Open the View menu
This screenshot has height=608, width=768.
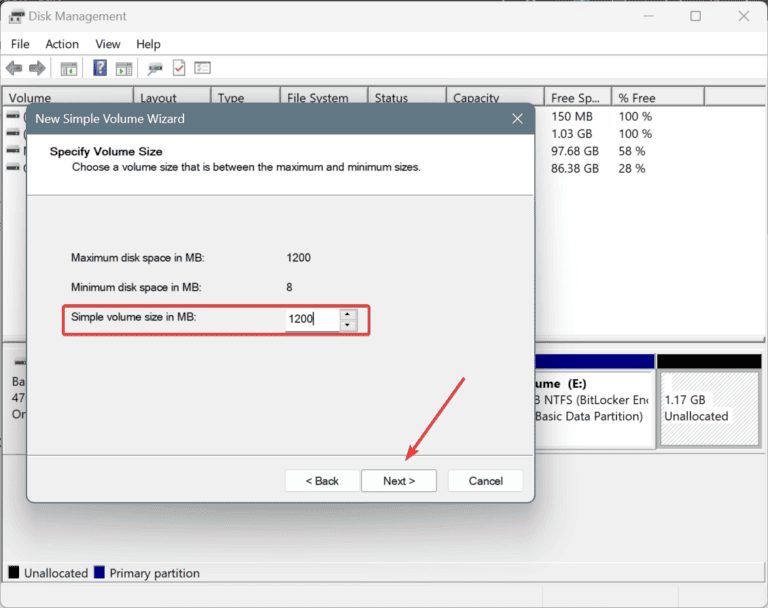click(108, 44)
